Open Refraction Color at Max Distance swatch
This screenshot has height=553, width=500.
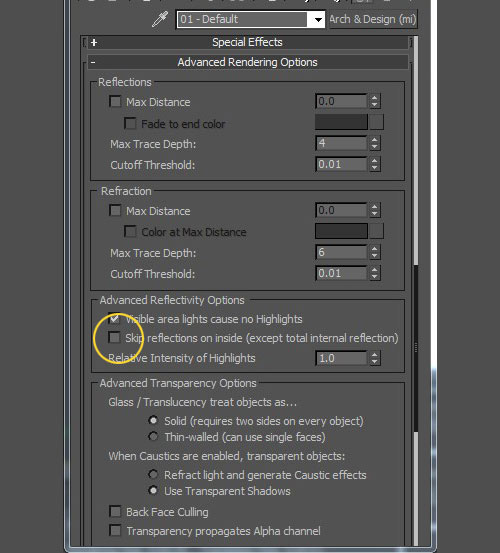[341, 231]
